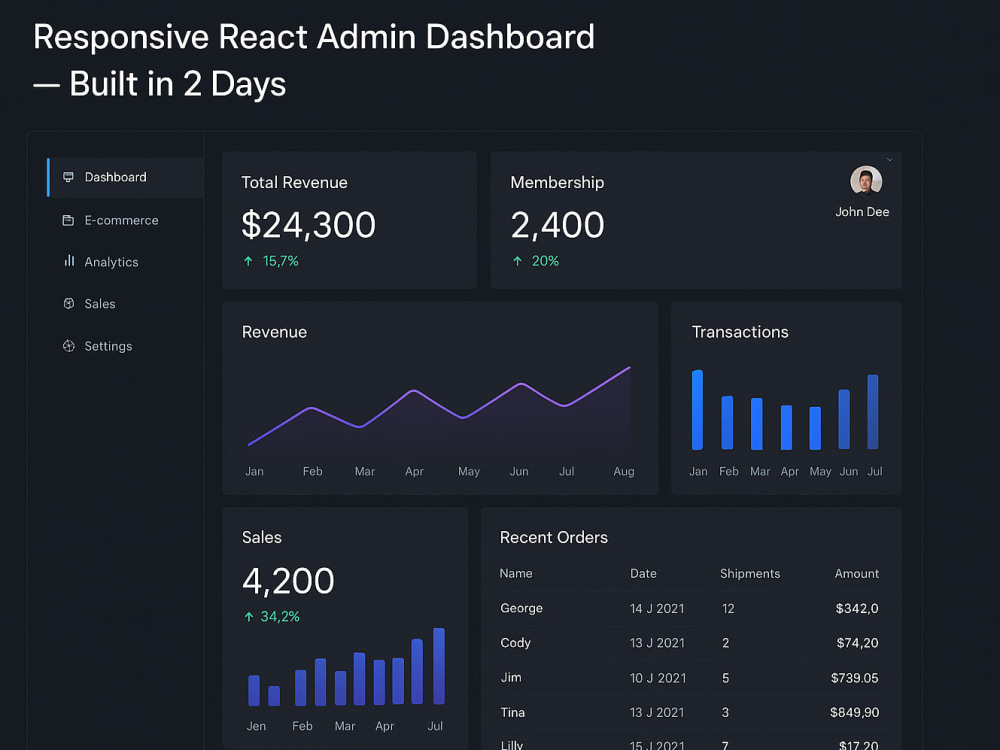Expand the user menu chevron above avatar
The image size is (1000, 750).
point(889,159)
